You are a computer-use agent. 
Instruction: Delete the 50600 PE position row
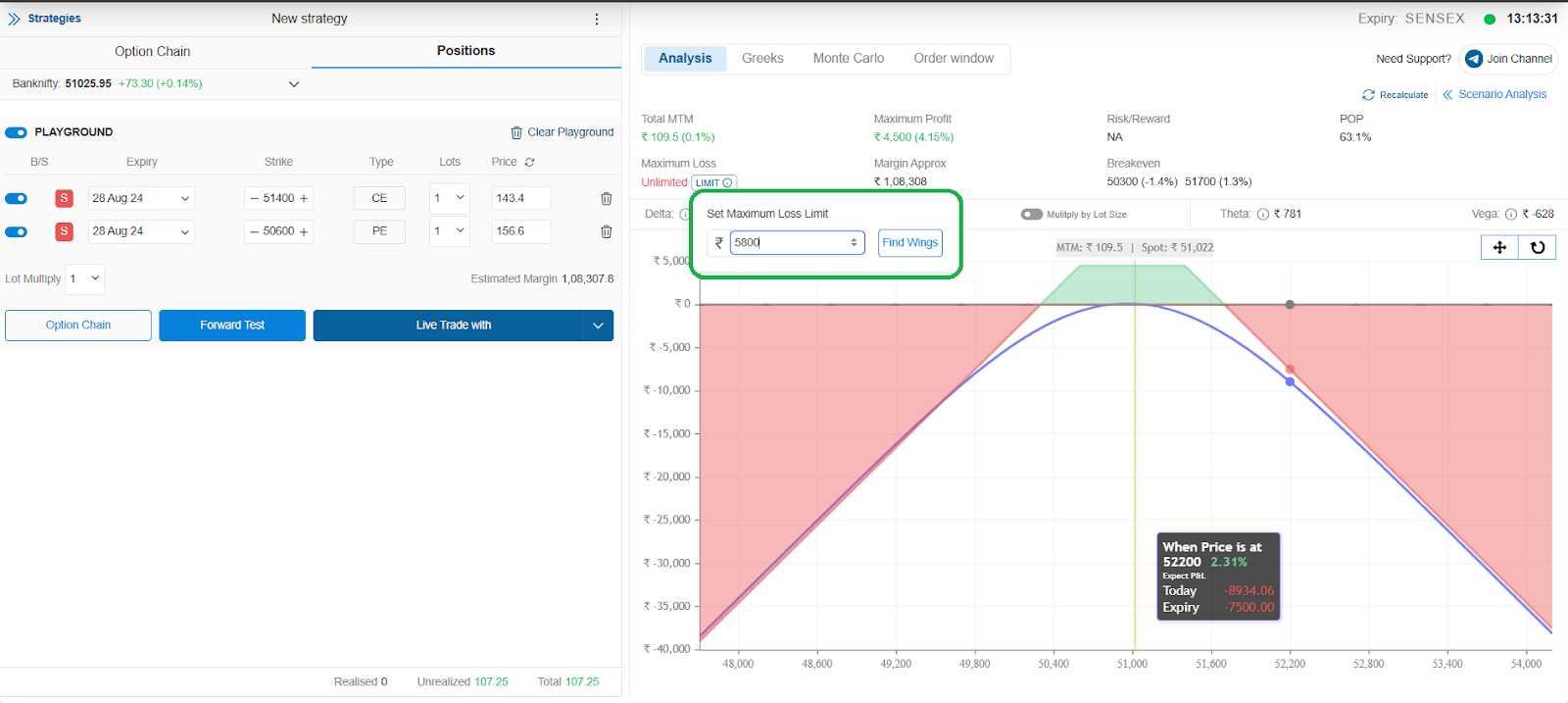pyautogui.click(x=607, y=232)
